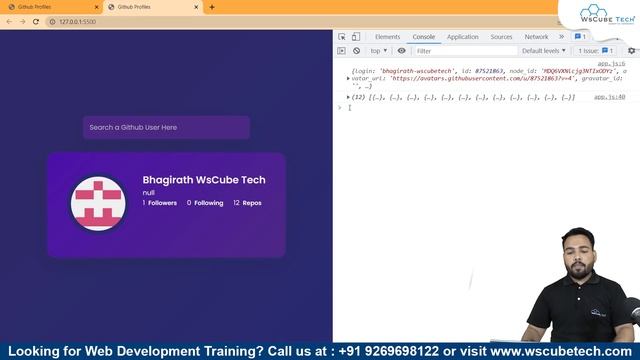640x360 pixels.
Task: Close the second Github Profiles tab
Action: pyautogui.click(x=196, y=7)
